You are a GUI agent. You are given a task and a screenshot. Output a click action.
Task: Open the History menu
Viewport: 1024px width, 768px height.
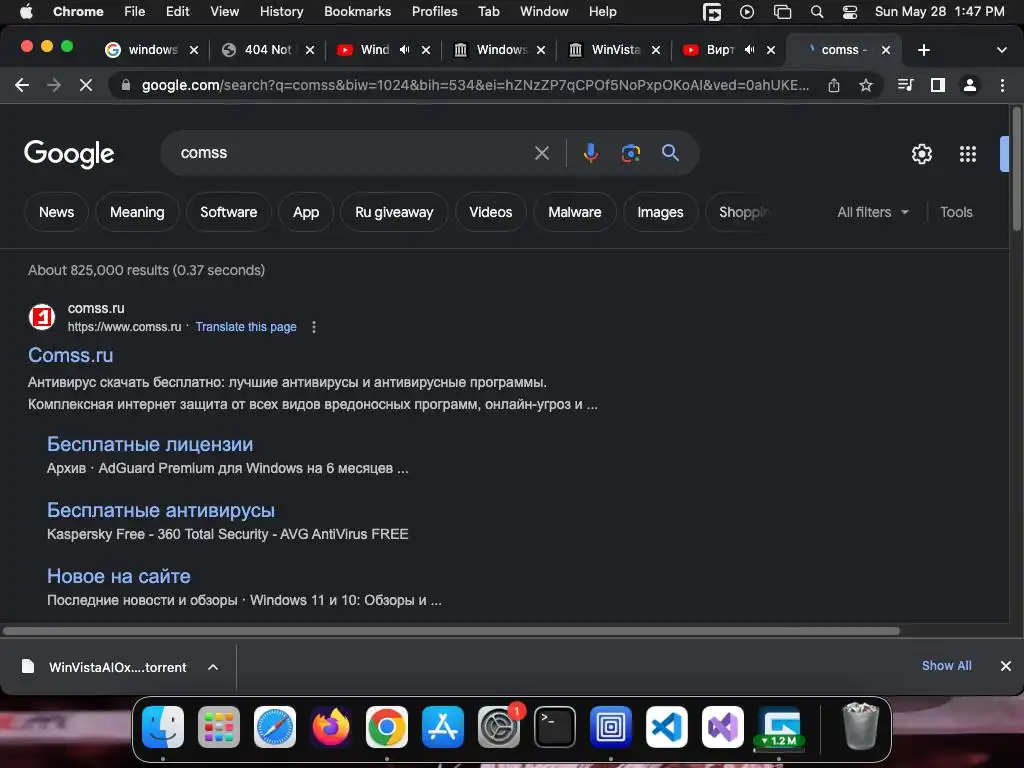pos(281,12)
